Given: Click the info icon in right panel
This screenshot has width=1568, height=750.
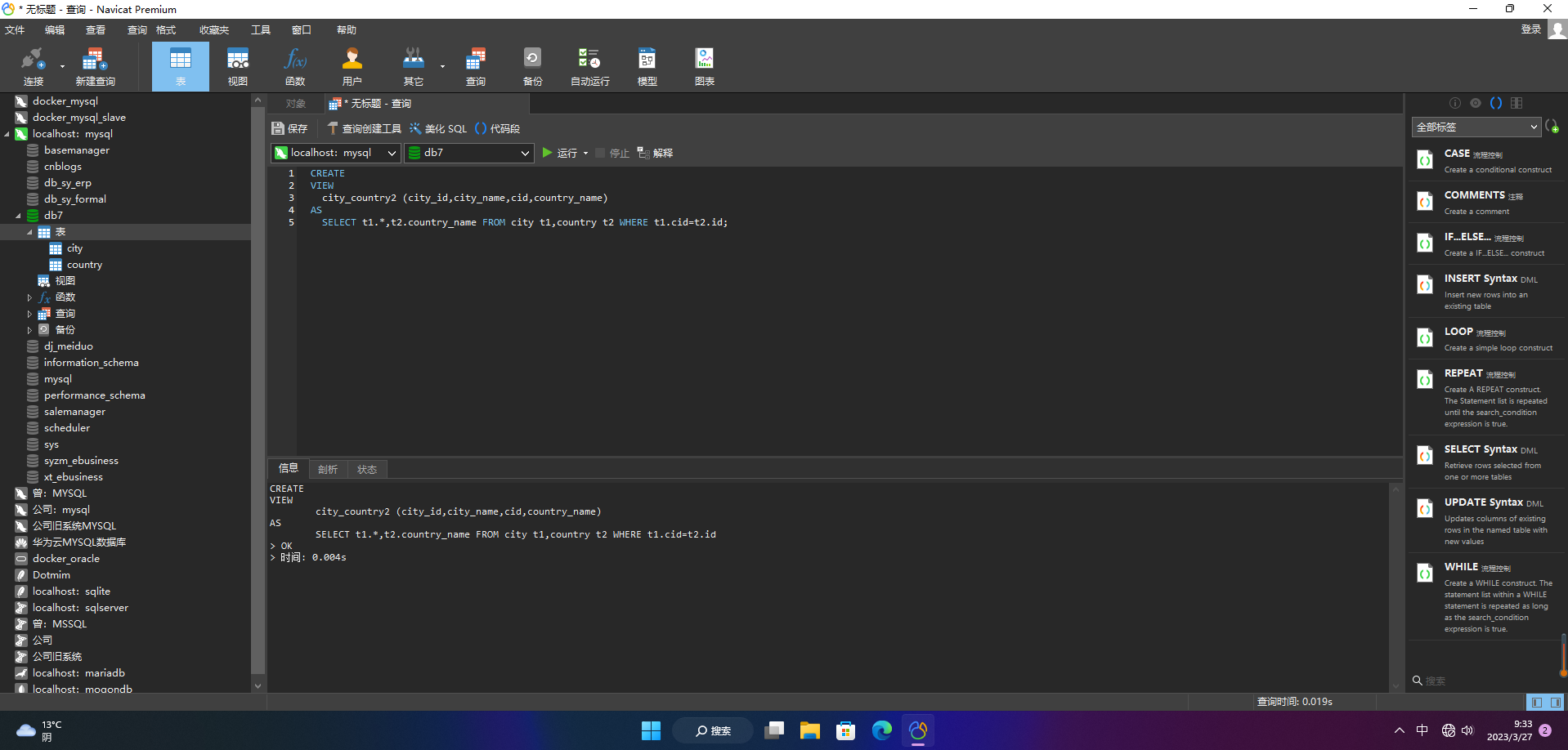Looking at the screenshot, I should pos(1455,103).
